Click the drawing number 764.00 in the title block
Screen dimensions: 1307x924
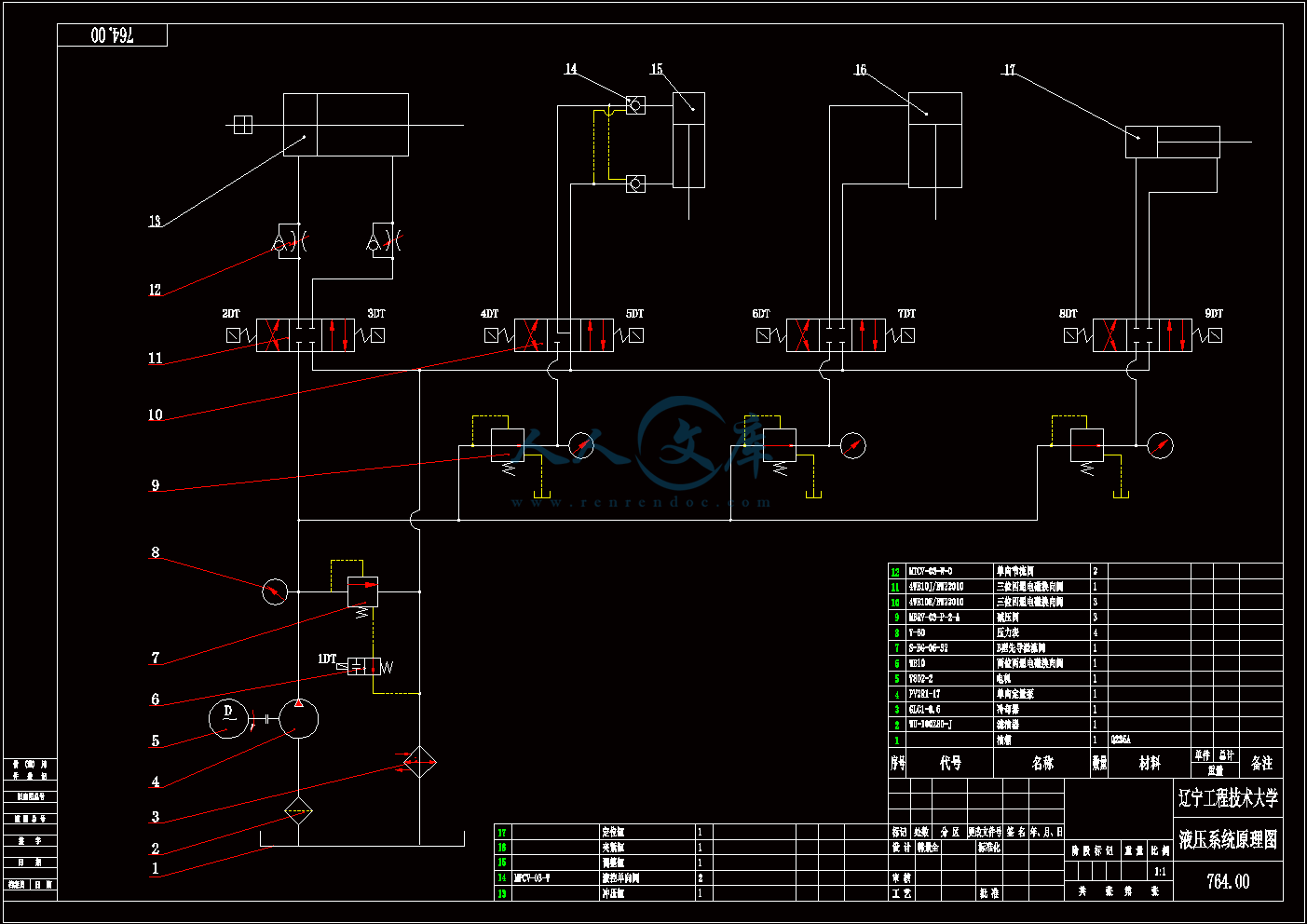pos(1228,881)
